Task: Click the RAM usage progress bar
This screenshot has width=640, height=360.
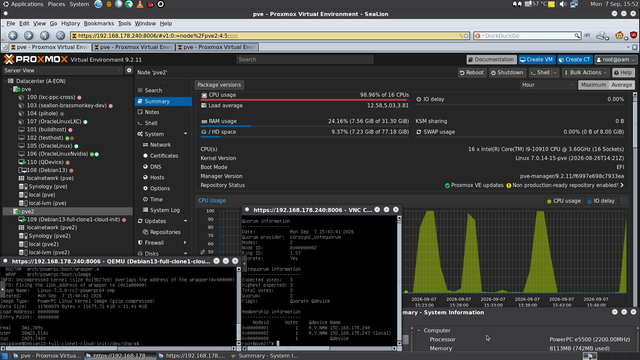Action: 304,126
